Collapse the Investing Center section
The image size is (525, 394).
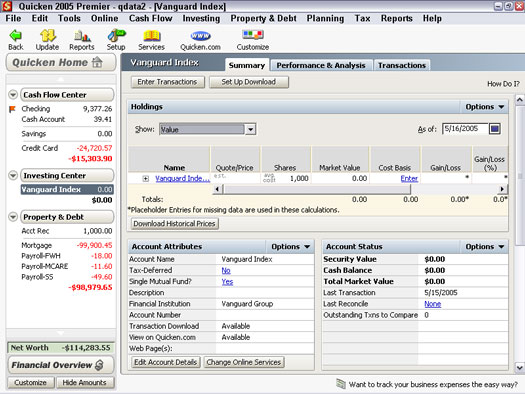[x=13, y=175]
